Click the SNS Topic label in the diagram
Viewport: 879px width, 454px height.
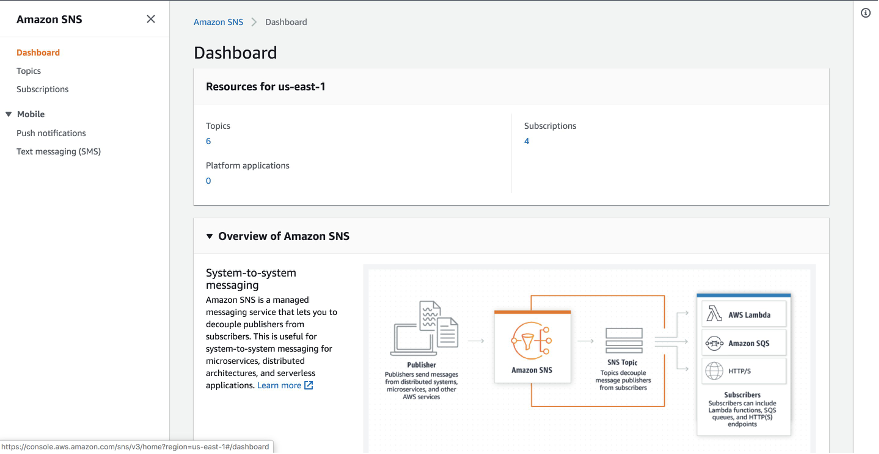[622, 363]
